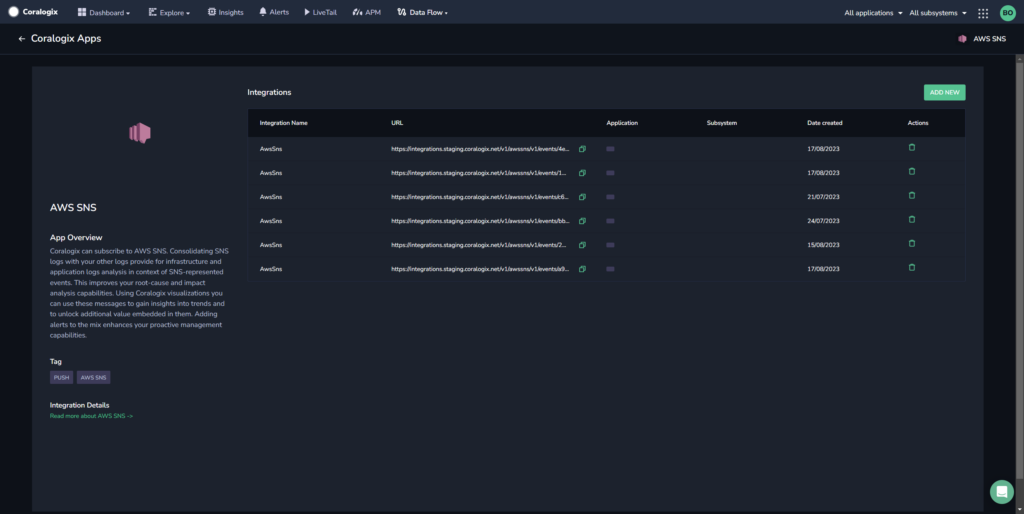The image size is (1024, 514).
Task: Copy the URL ending in events/a9
Action: [x=582, y=268]
